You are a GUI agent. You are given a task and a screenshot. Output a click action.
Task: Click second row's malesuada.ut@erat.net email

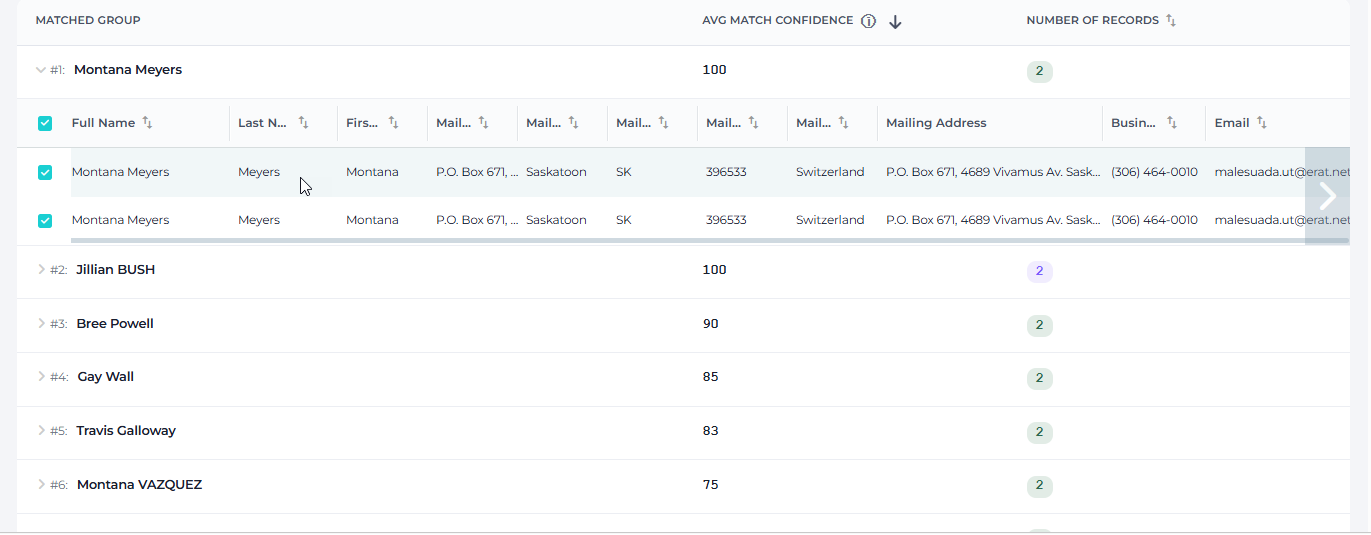pyautogui.click(x=1282, y=220)
